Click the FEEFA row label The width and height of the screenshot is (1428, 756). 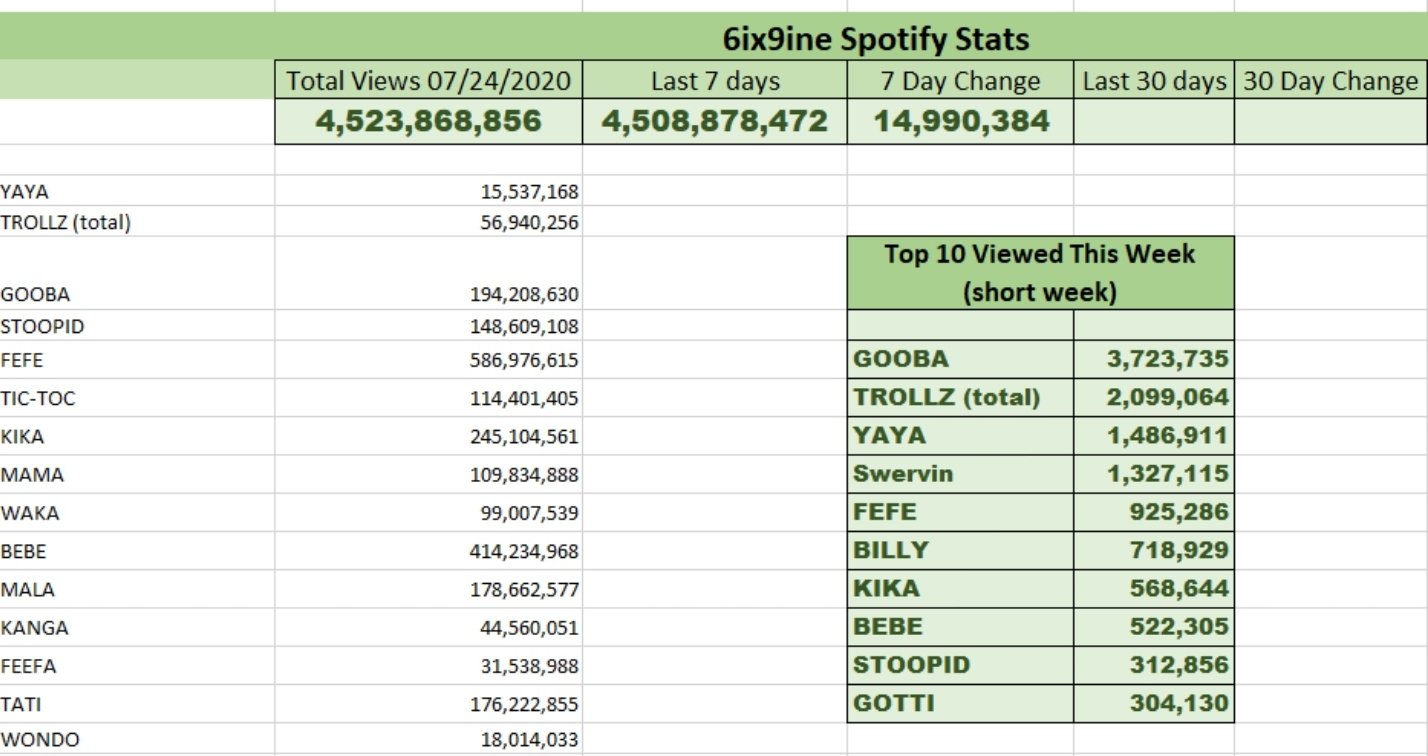[x=30, y=666]
